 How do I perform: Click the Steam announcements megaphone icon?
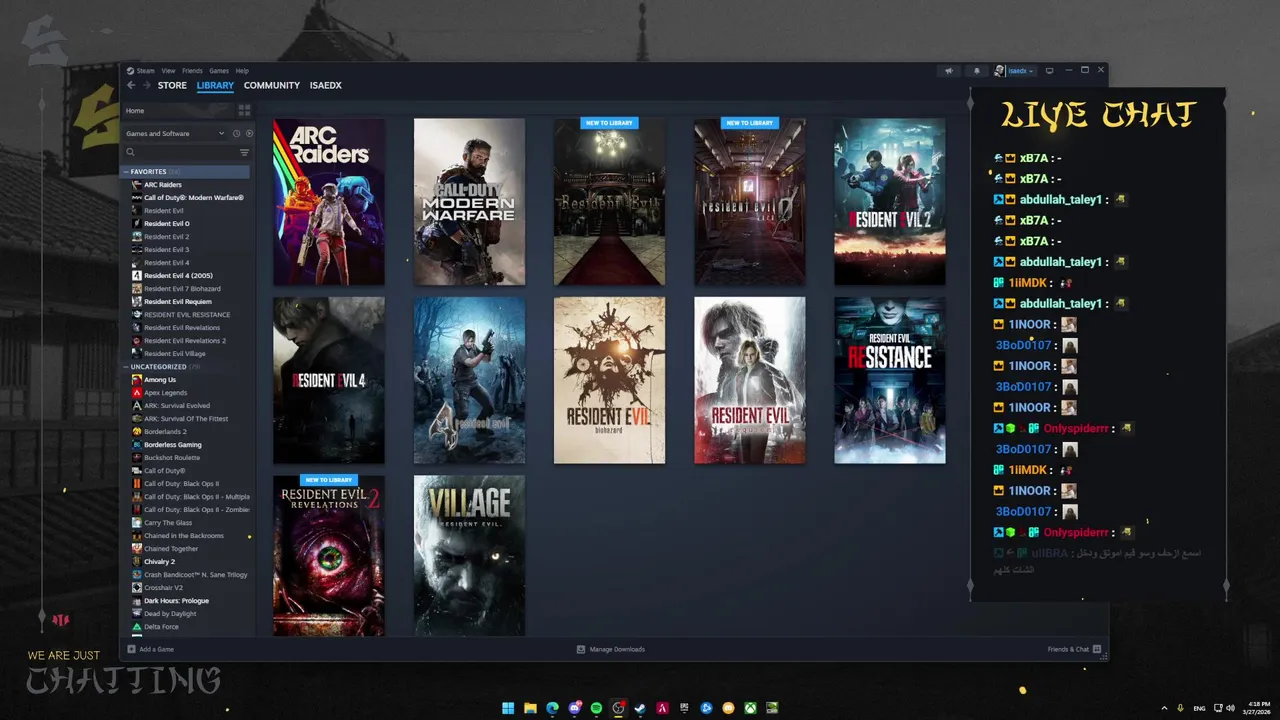[949, 71]
